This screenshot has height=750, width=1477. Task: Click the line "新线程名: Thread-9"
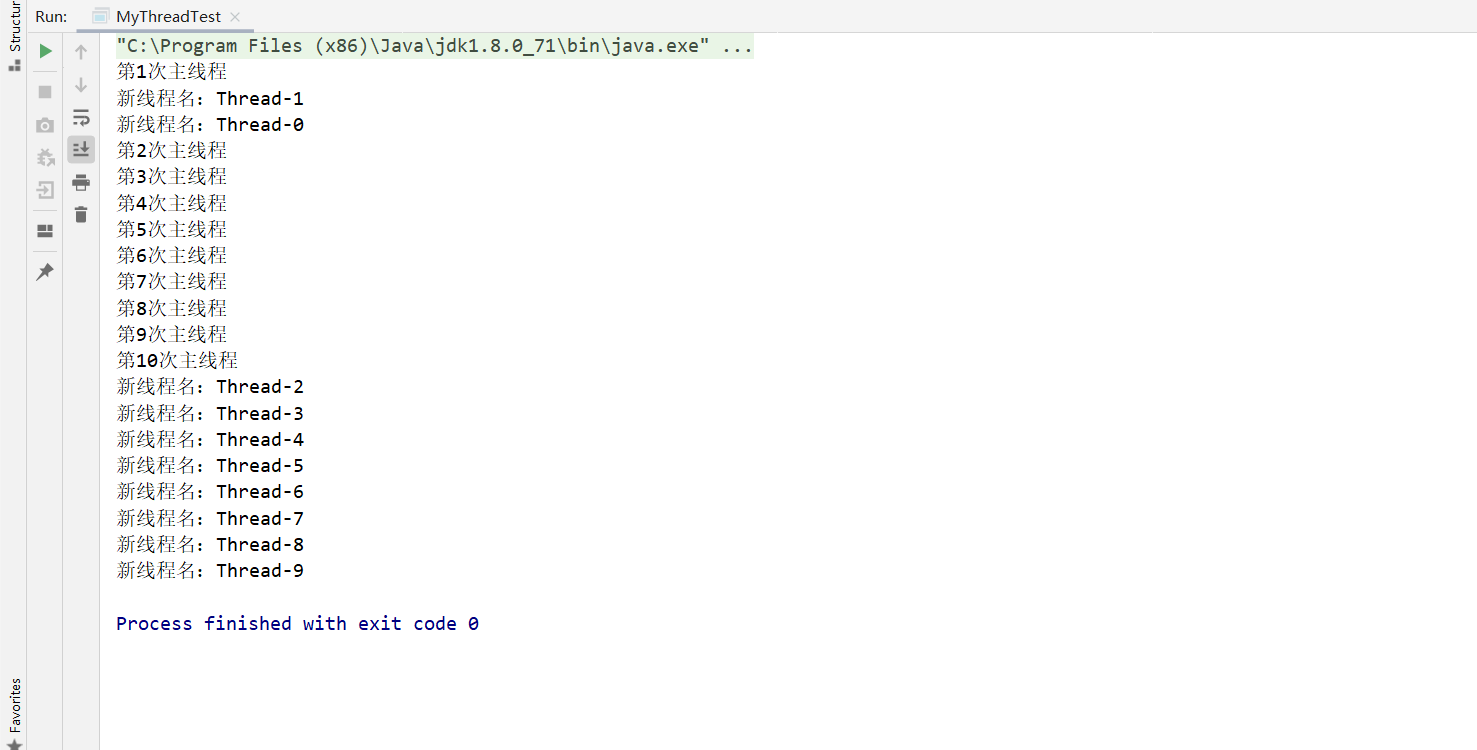click(x=210, y=570)
